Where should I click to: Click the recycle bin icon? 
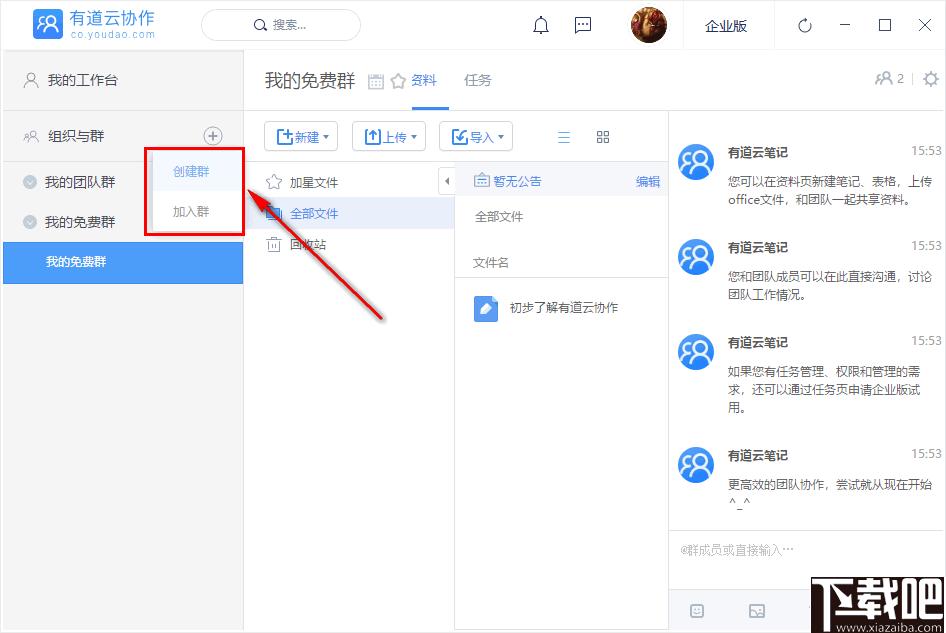coord(274,244)
